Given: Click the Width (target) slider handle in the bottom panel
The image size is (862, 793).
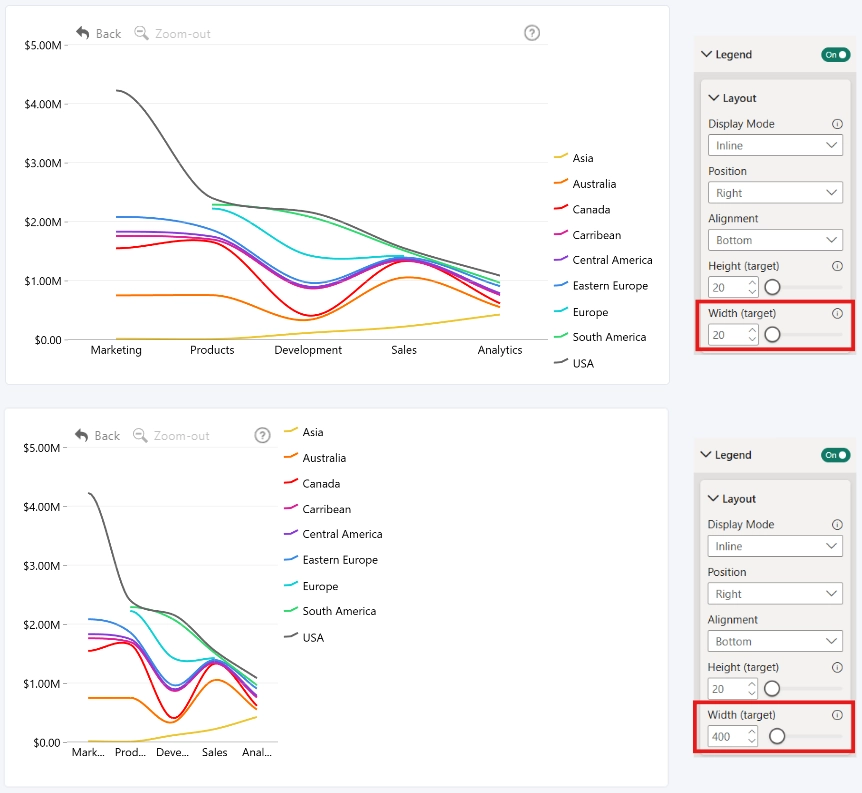Looking at the screenshot, I should [x=777, y=736].
